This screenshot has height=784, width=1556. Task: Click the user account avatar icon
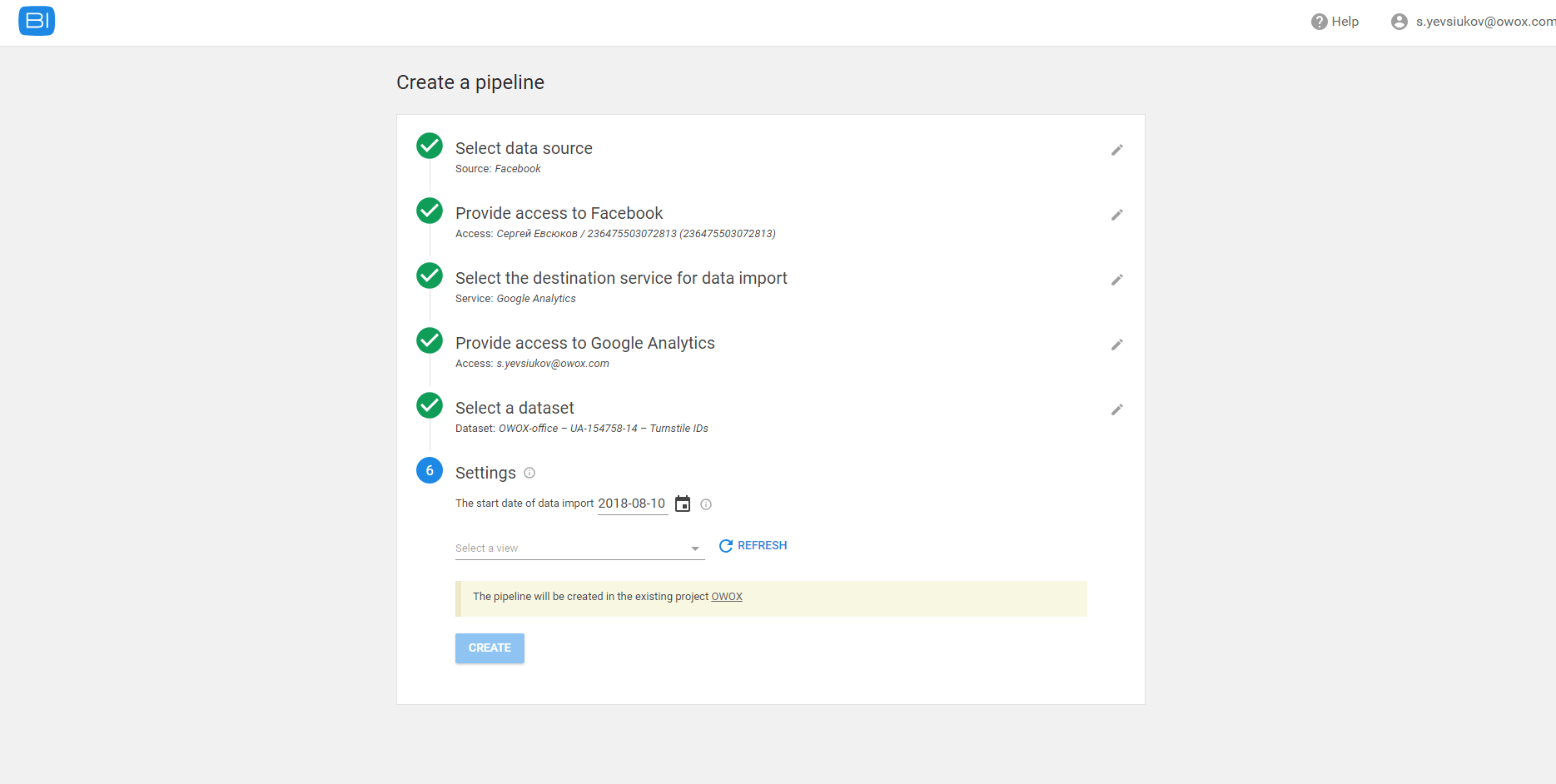click(1399, 22)
